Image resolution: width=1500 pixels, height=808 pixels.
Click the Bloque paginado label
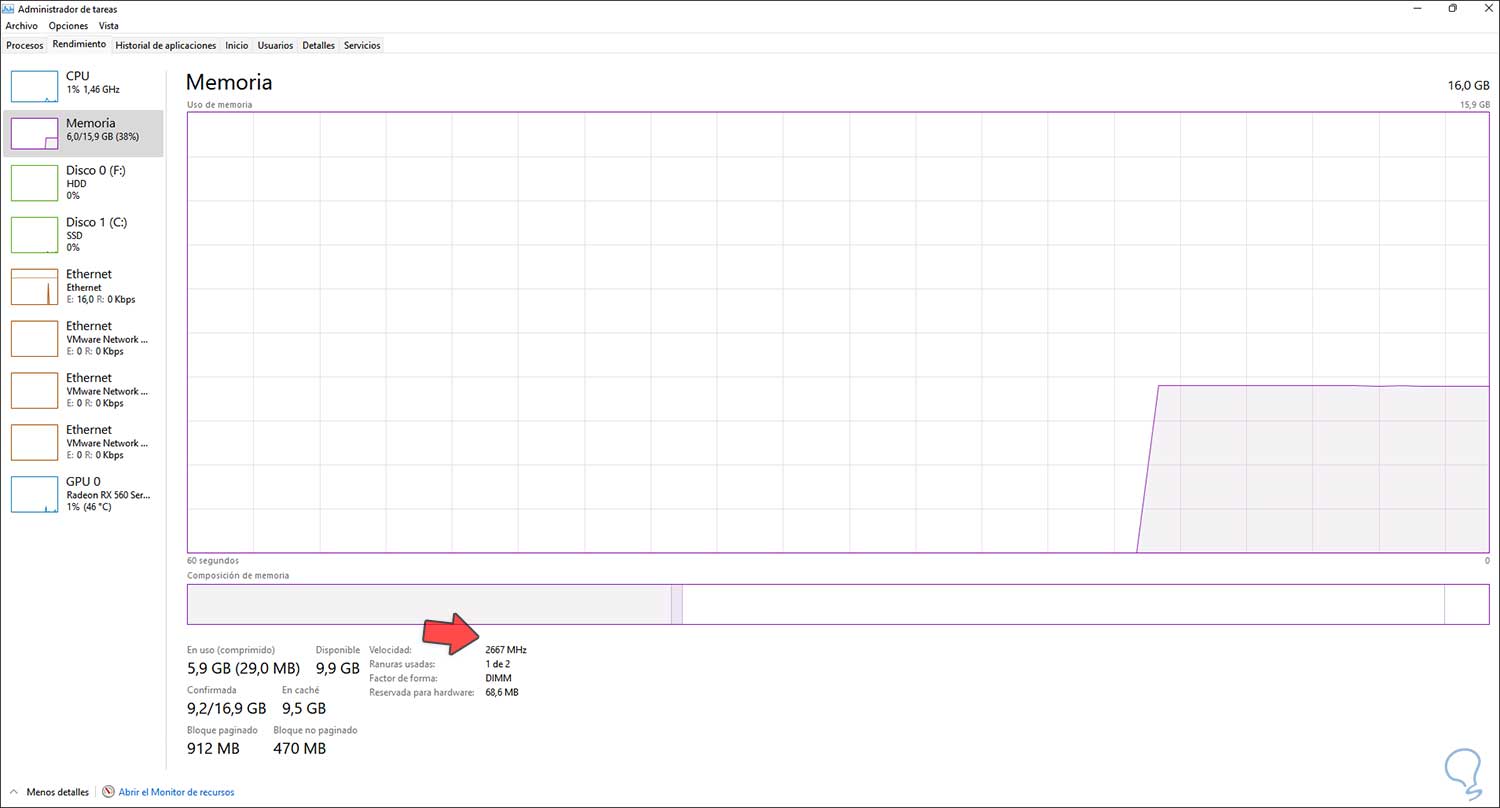click(222, 730)
